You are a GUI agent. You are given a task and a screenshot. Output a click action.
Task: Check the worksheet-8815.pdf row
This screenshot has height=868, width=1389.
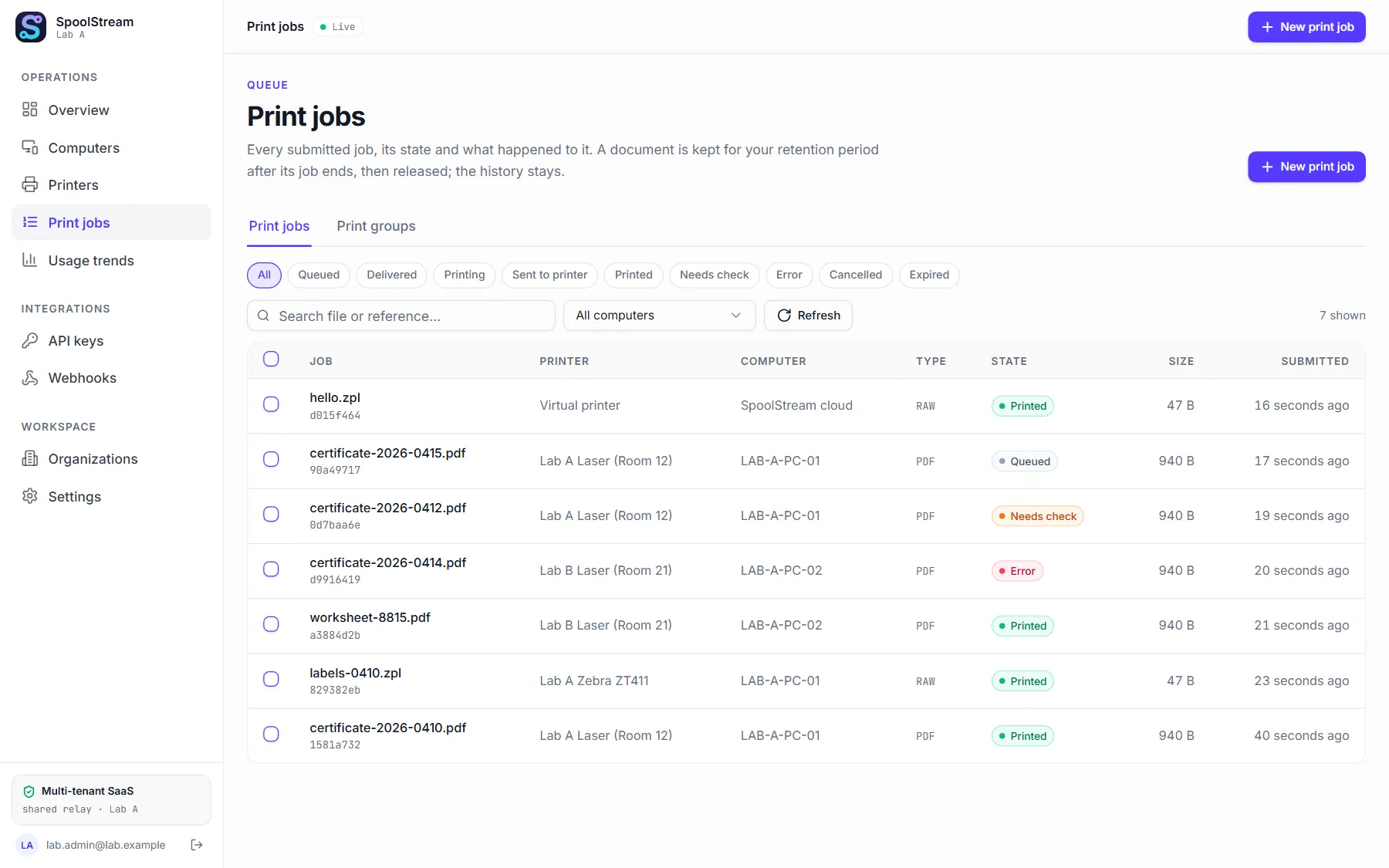pyautogui.click(x=271, y=623)
